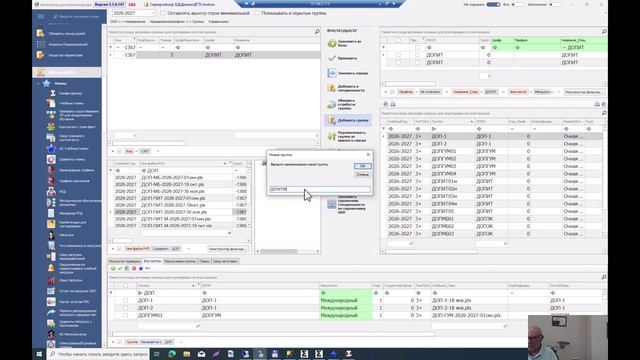Open Контингент план-факт sidebar item

71,127
